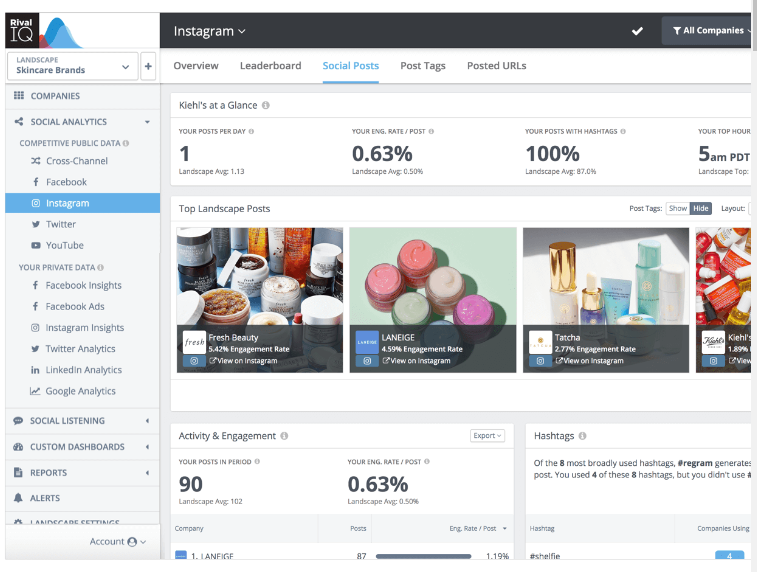Screen dimensions: 757x572
Task: Click the Reports document icon
Action: [x=18, y=473]
